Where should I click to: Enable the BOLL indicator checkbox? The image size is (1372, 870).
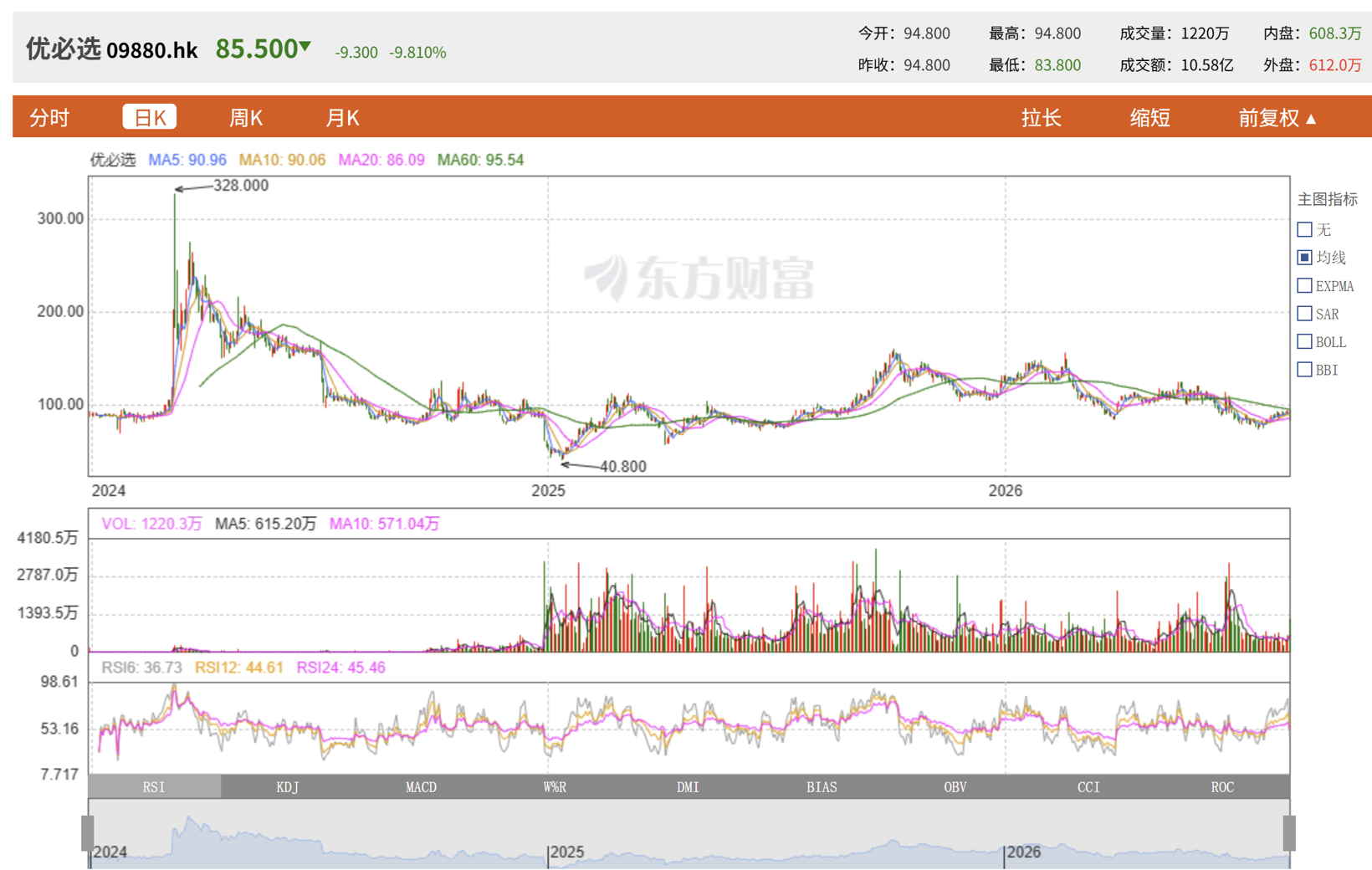tap(1304, 341)
